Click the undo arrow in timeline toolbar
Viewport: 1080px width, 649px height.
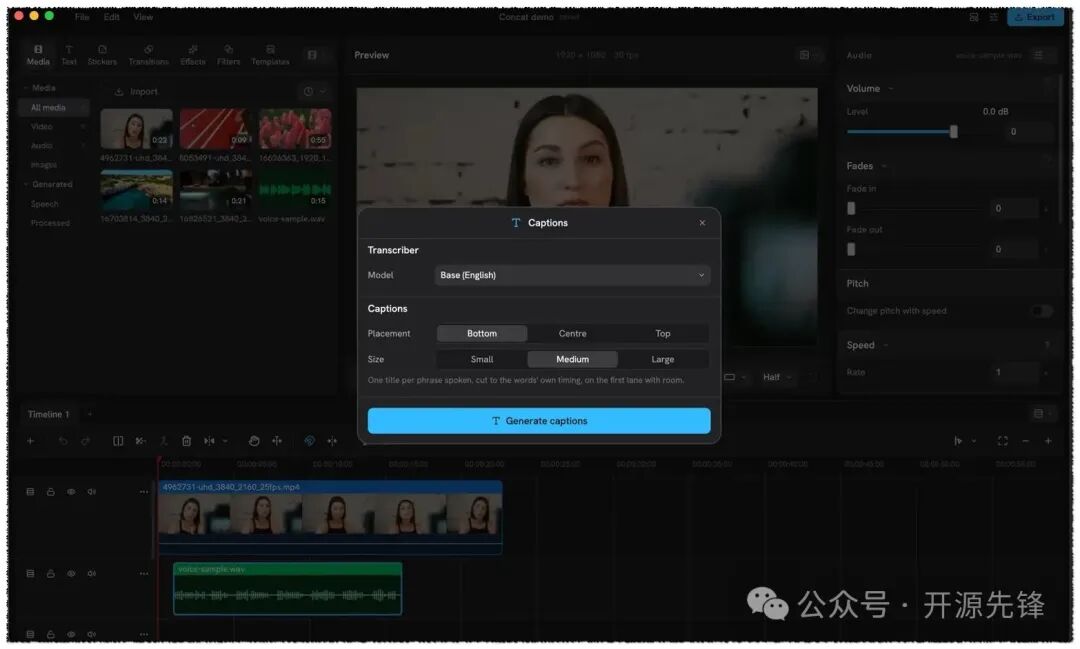tap(63, 441)
